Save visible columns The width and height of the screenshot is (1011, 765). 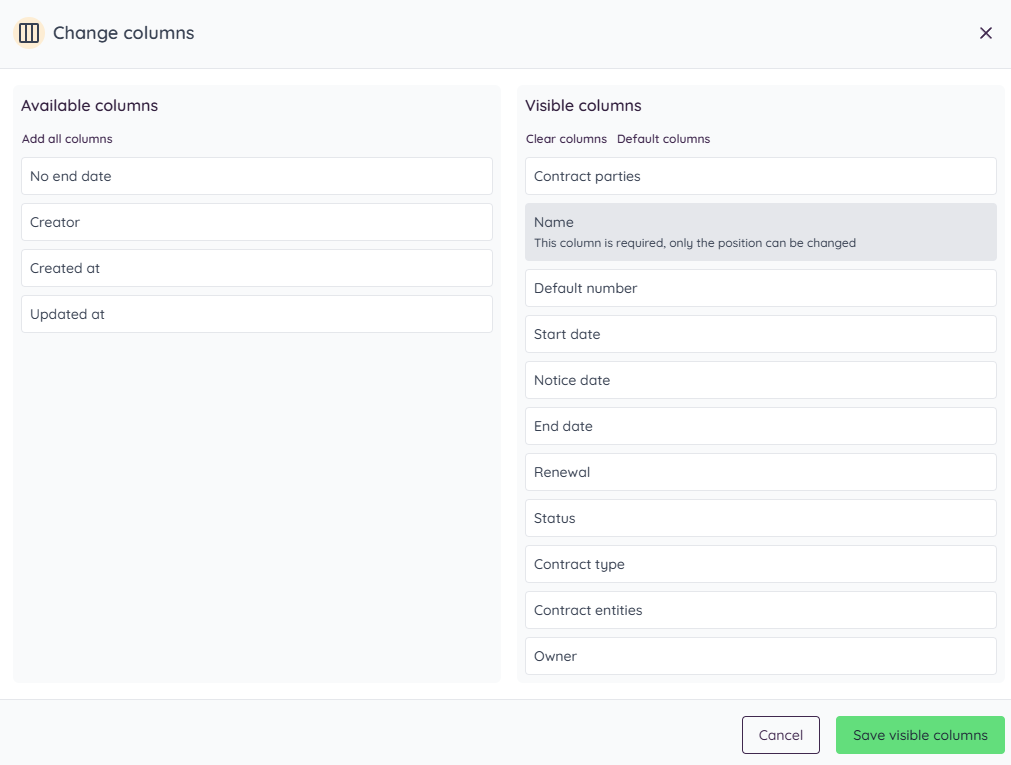[919, 734]
